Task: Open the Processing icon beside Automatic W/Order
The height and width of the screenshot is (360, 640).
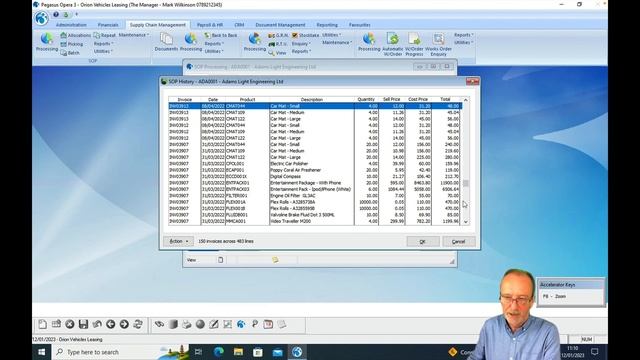Action: coord(369,42)
